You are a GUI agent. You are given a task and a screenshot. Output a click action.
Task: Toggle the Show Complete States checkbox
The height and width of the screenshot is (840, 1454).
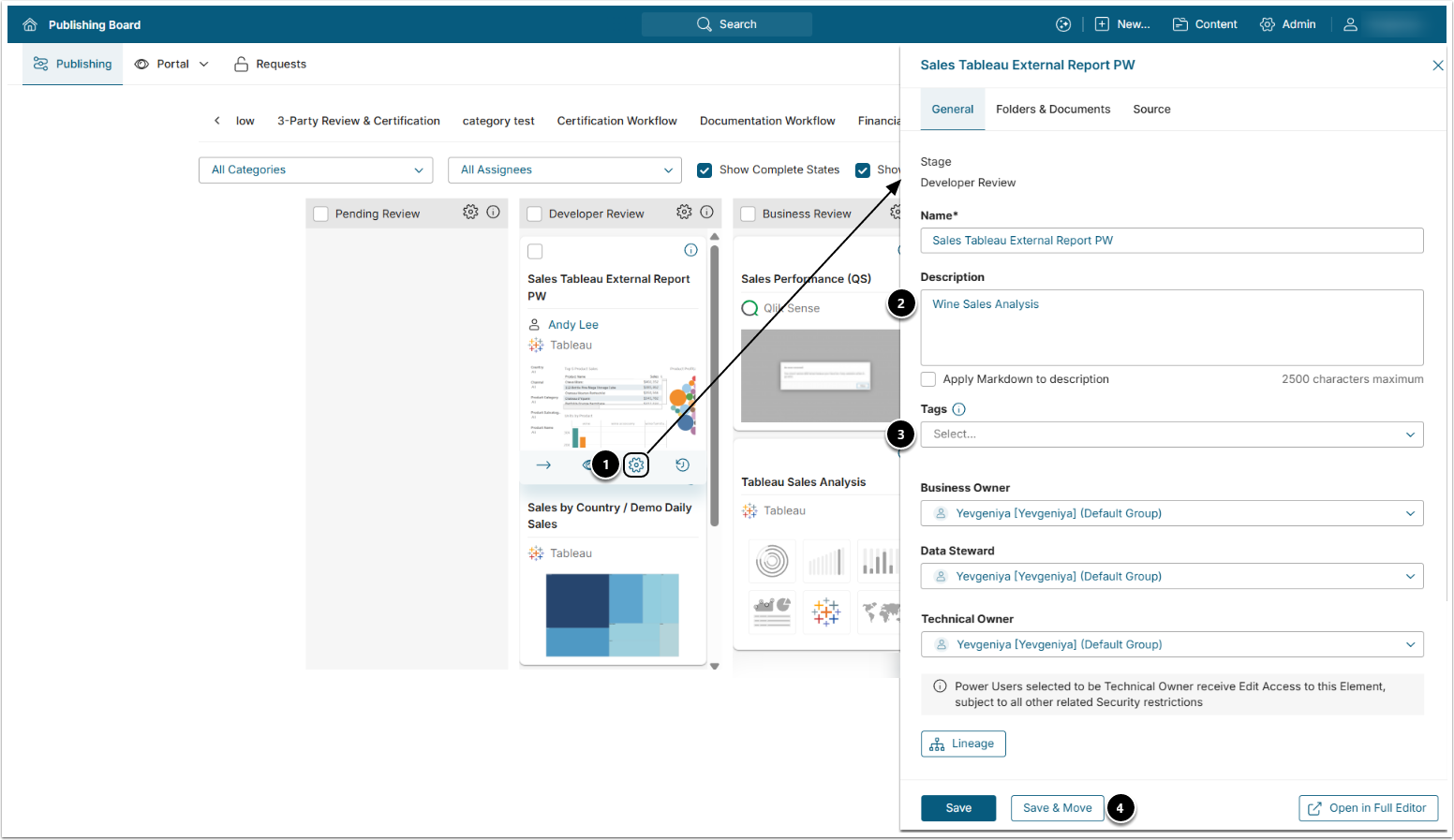(x=705, y=170)
